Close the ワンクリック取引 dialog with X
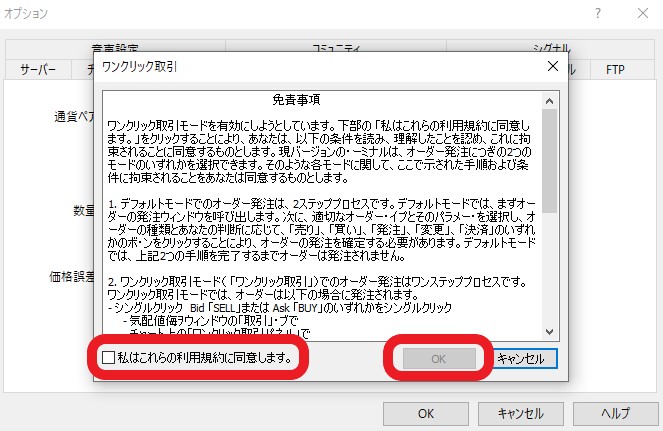Image resolution: width=663 pixels, height=431 pixels. (x=553, y=66)
